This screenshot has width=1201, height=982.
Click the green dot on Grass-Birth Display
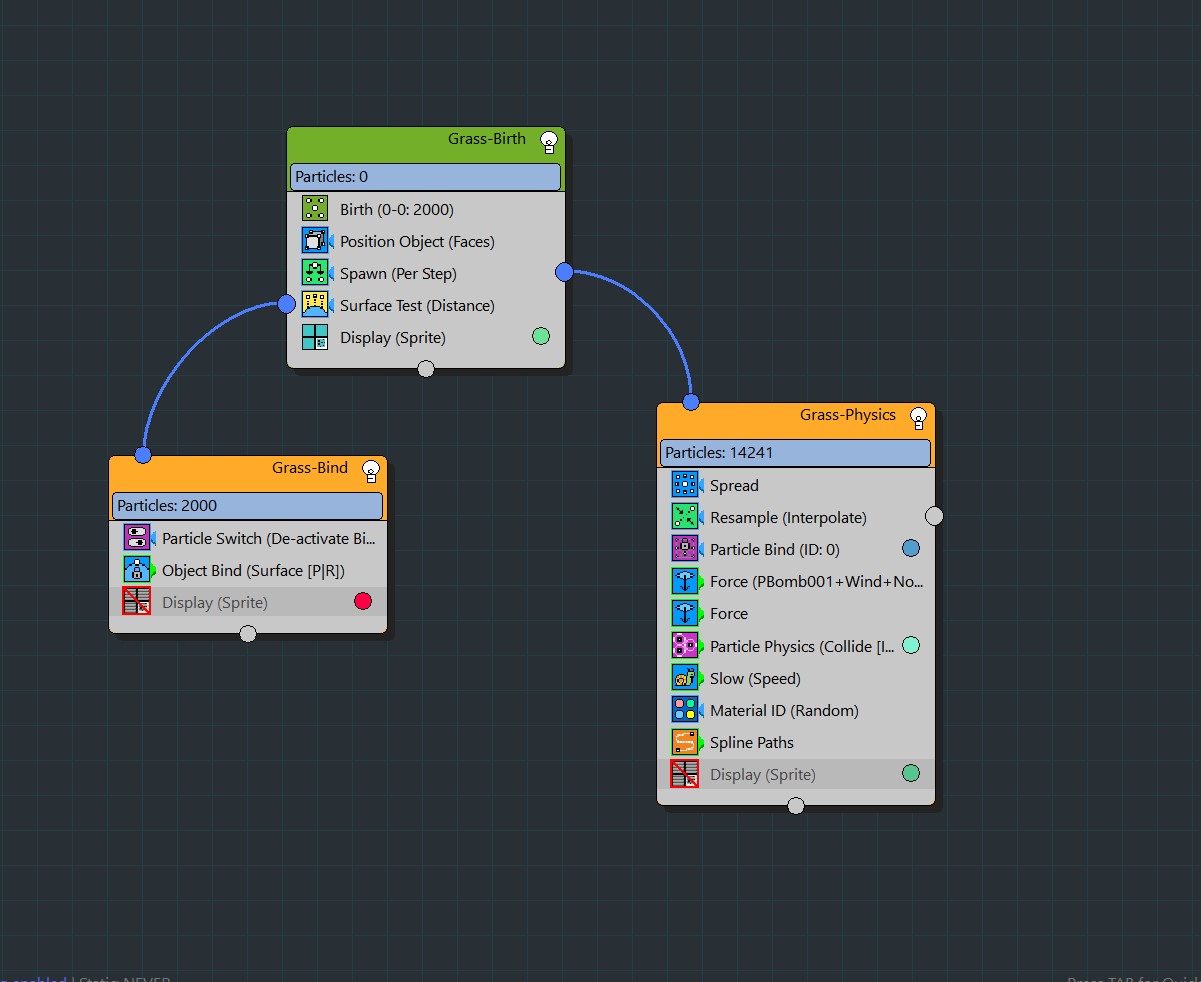click(x=541, y=336)
